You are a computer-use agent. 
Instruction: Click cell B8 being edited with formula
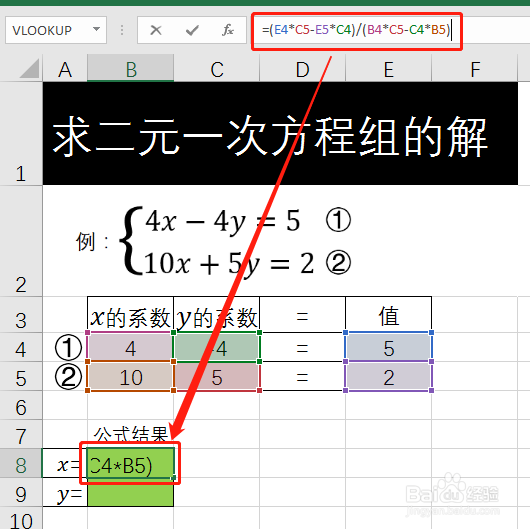[130, 463]
